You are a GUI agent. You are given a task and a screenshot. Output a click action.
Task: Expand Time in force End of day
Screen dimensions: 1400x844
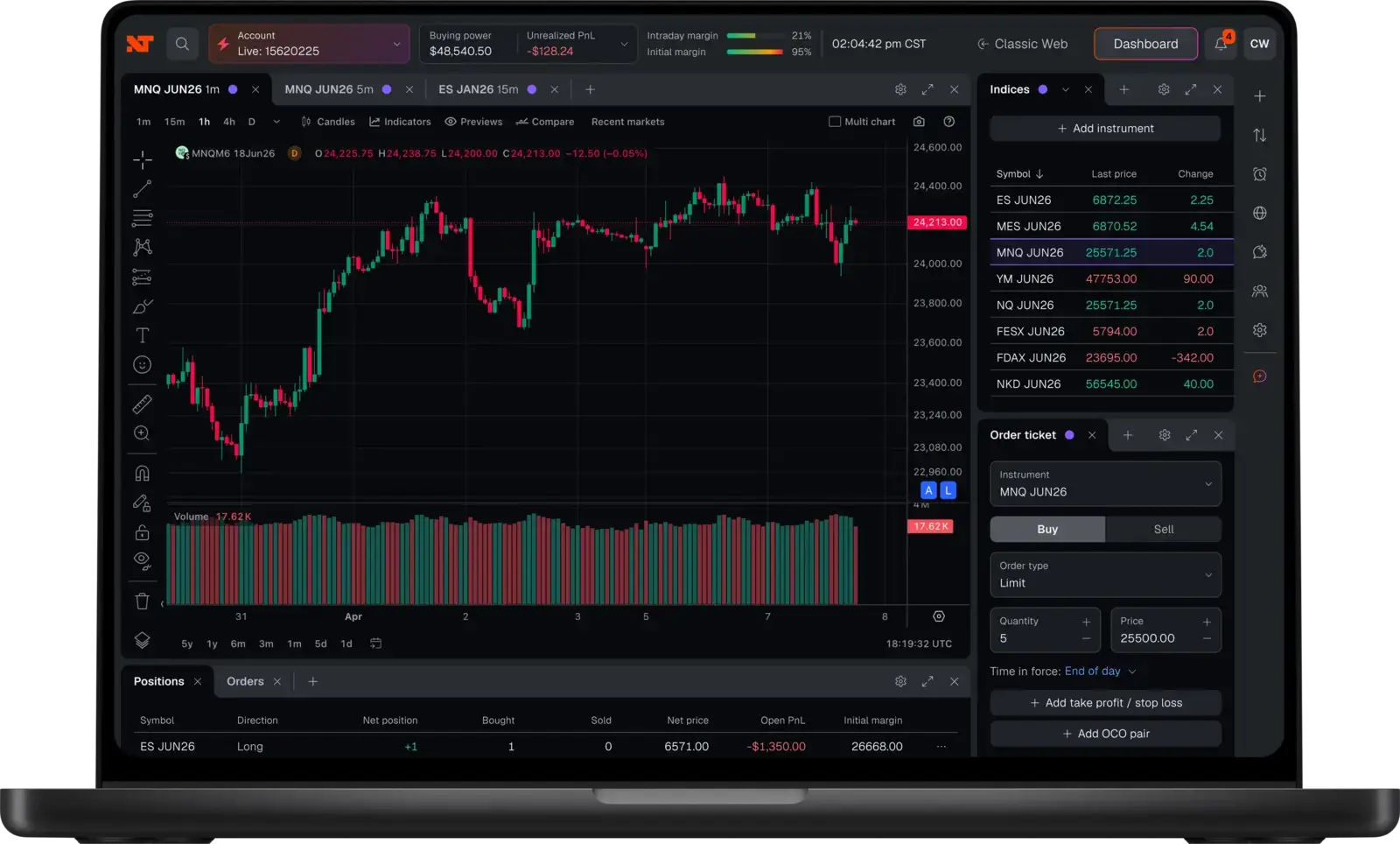[1100, 672]
